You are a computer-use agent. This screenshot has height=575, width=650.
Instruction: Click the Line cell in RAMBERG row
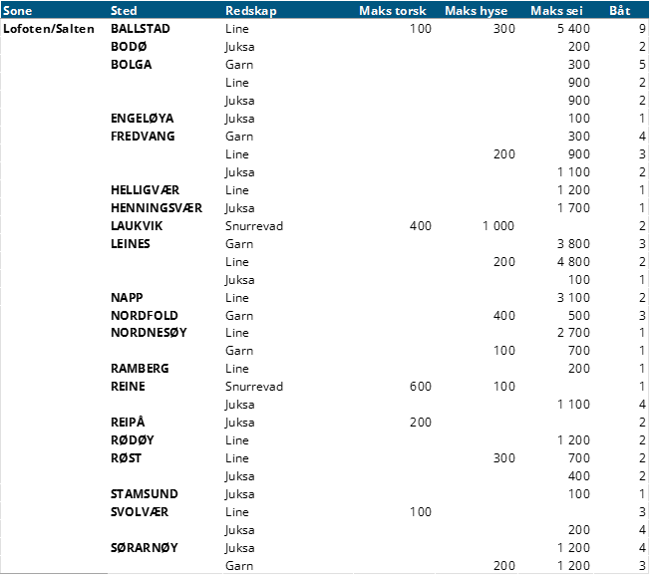[237, 368]
